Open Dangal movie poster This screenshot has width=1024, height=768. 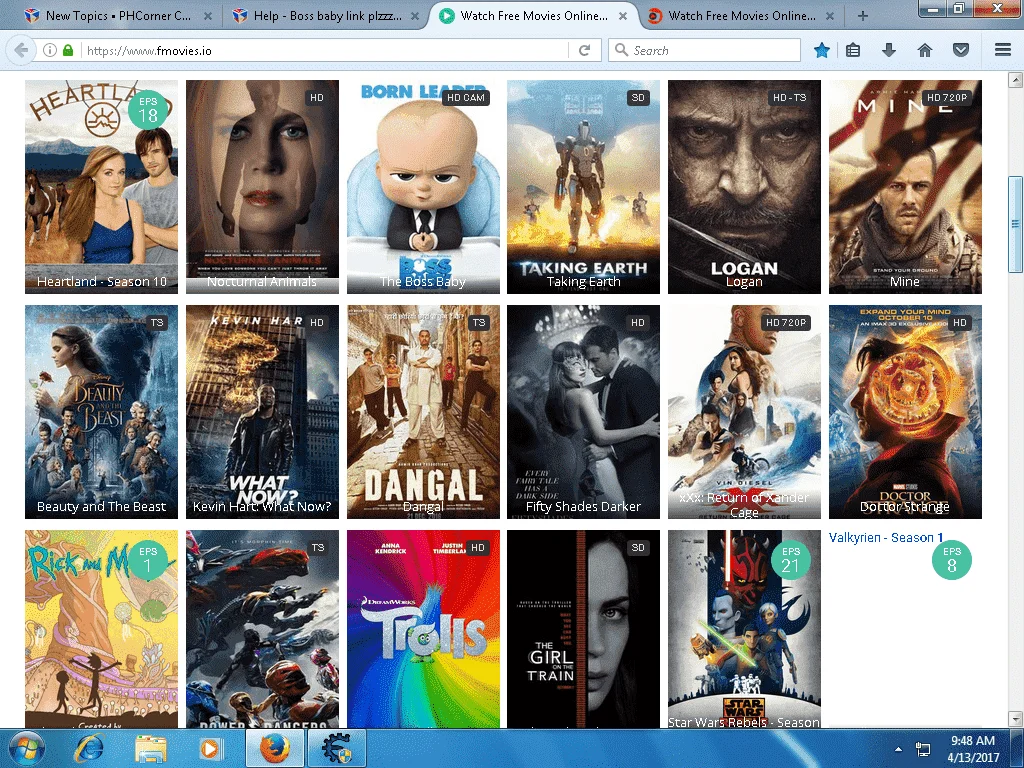[x=423, y=412]
